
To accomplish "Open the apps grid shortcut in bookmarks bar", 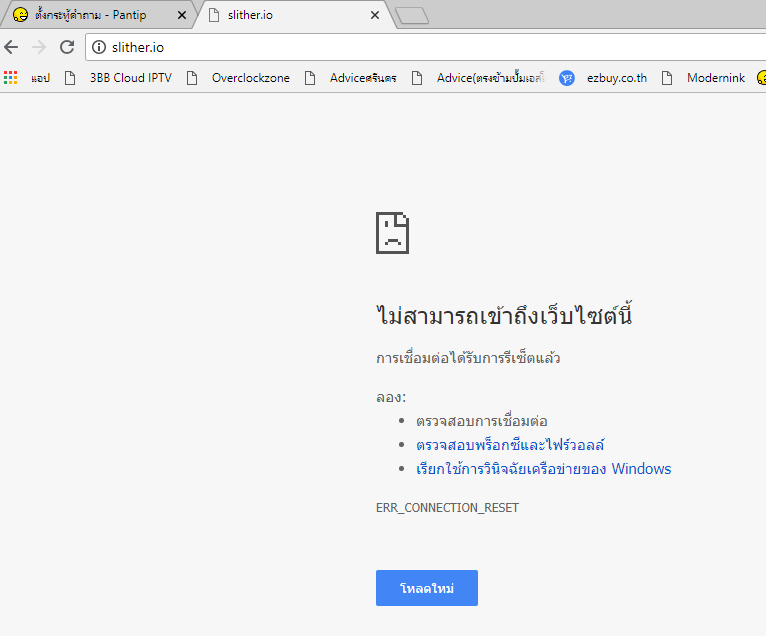I will pyautogui.click(x=10, y=78).
